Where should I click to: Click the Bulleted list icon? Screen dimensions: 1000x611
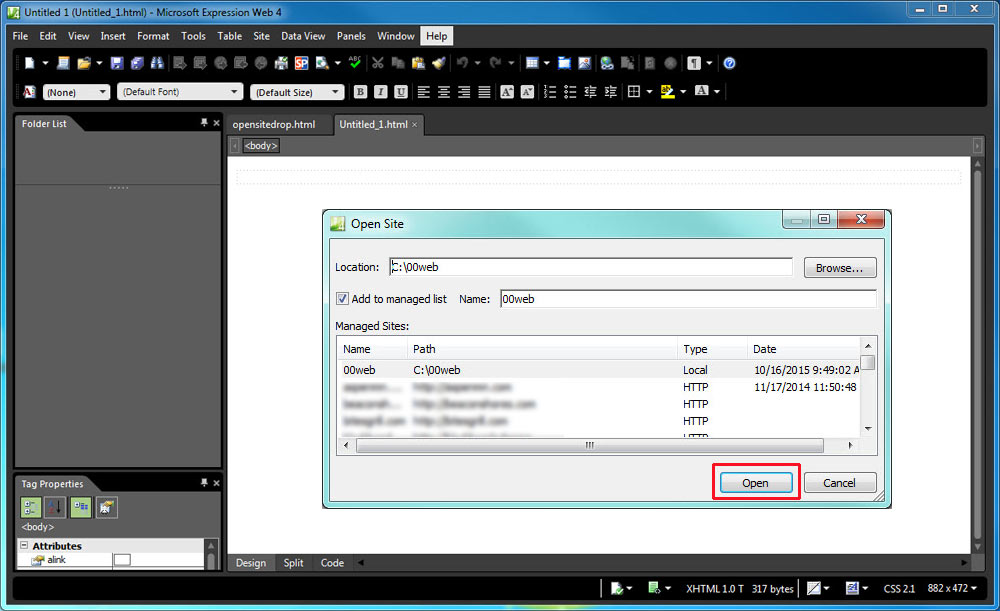(x=570, y=92)
